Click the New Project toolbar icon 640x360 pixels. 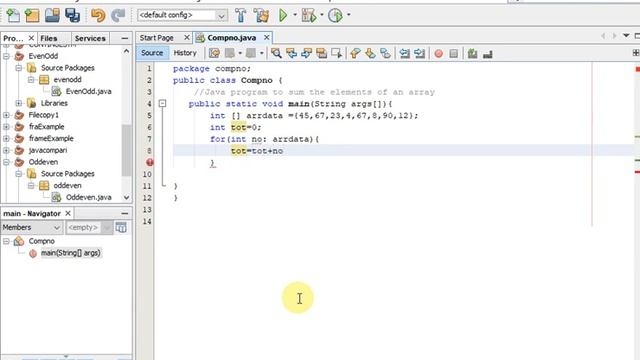pyautogui.click(x=32, y=16)
